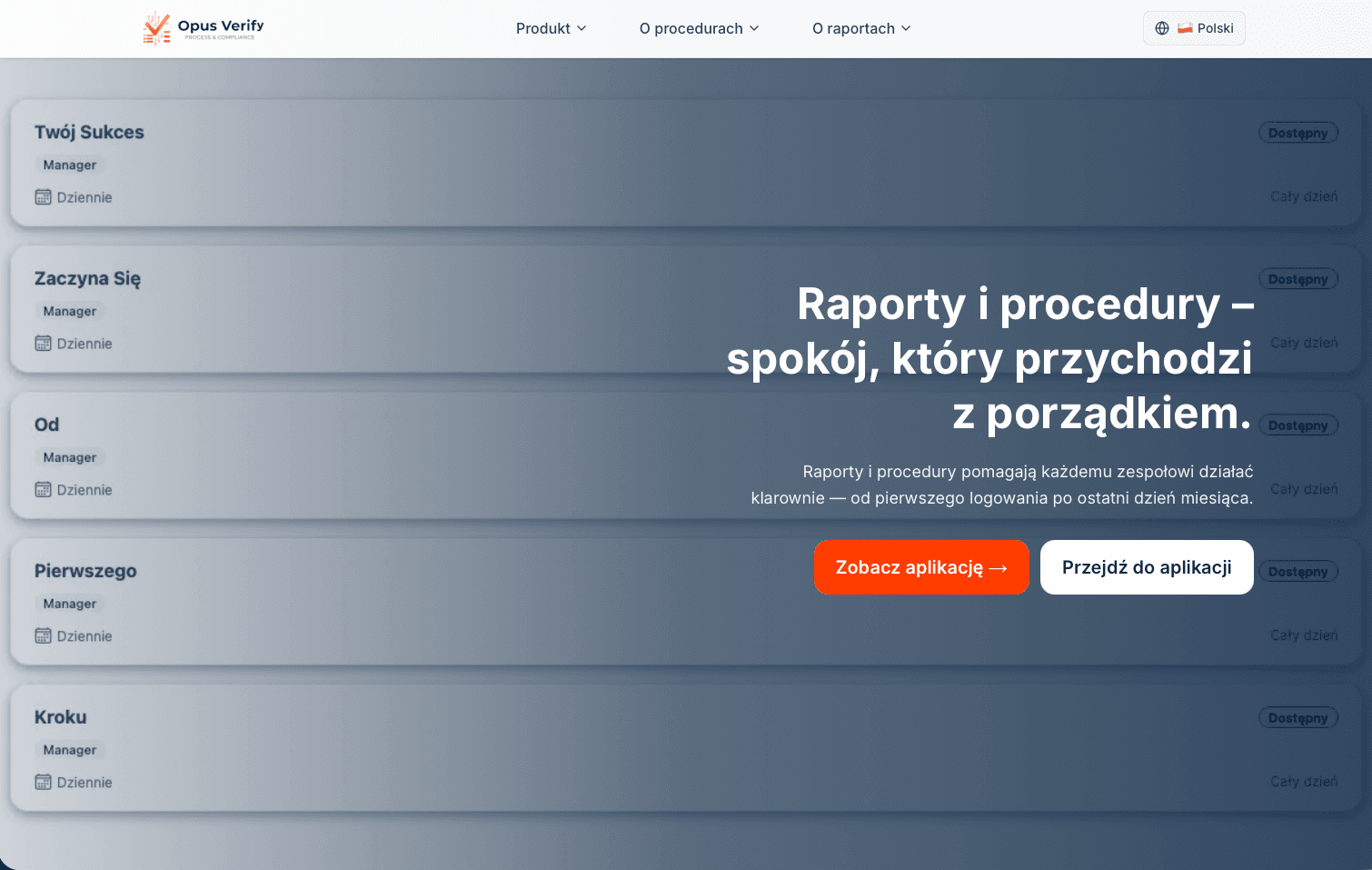Image resolution: width=1372 pixels, height=870 pixels.
Task: Click Cały dzień text in Od card
Action: tap(1304, 489)
